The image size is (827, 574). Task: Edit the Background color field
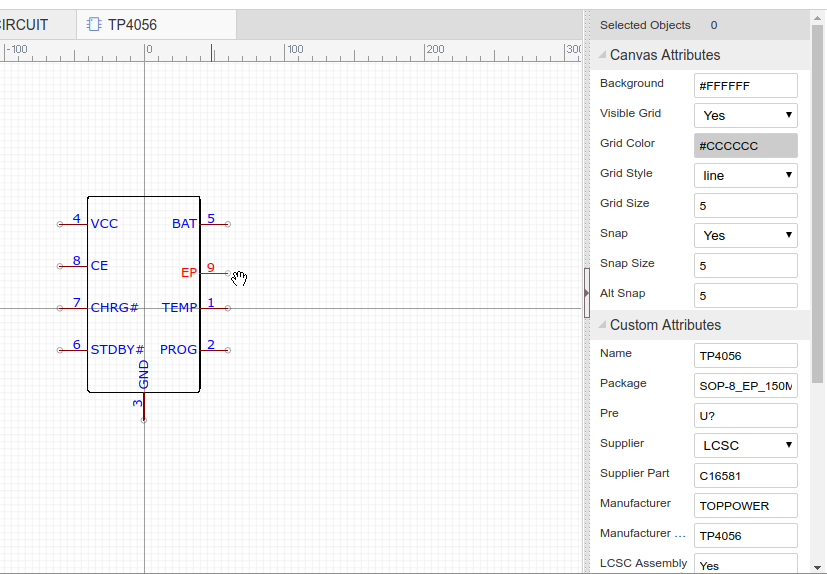tap(745, 85)
